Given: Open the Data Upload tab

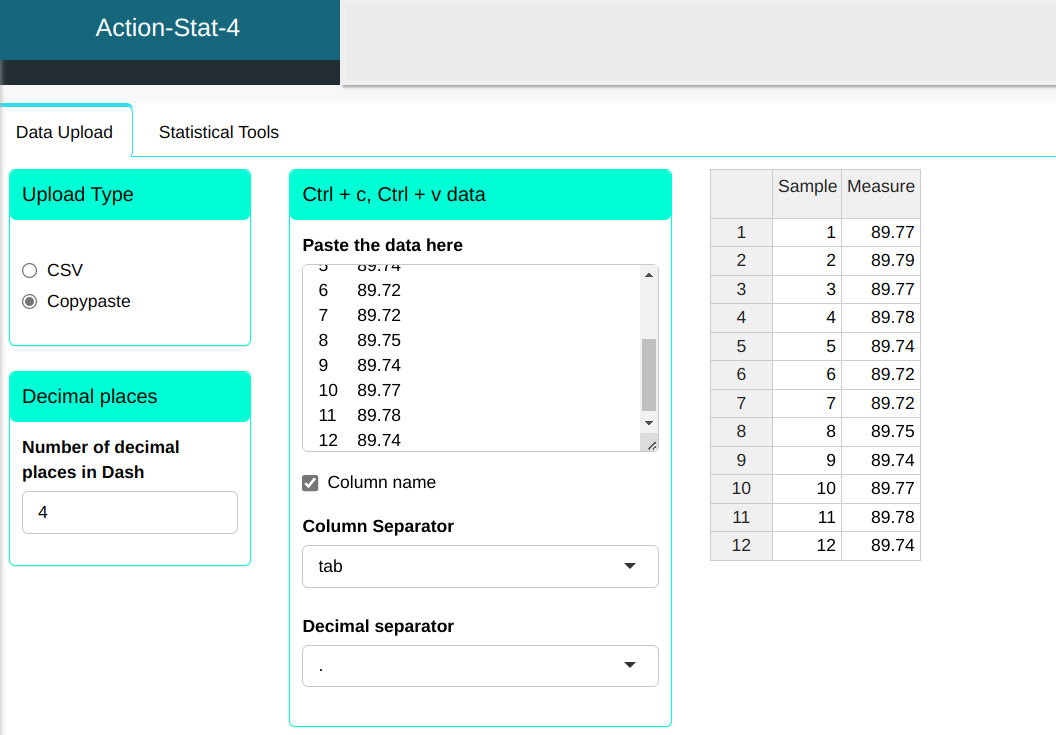Looking at the screenshot, I should click(x=65, y=132).
